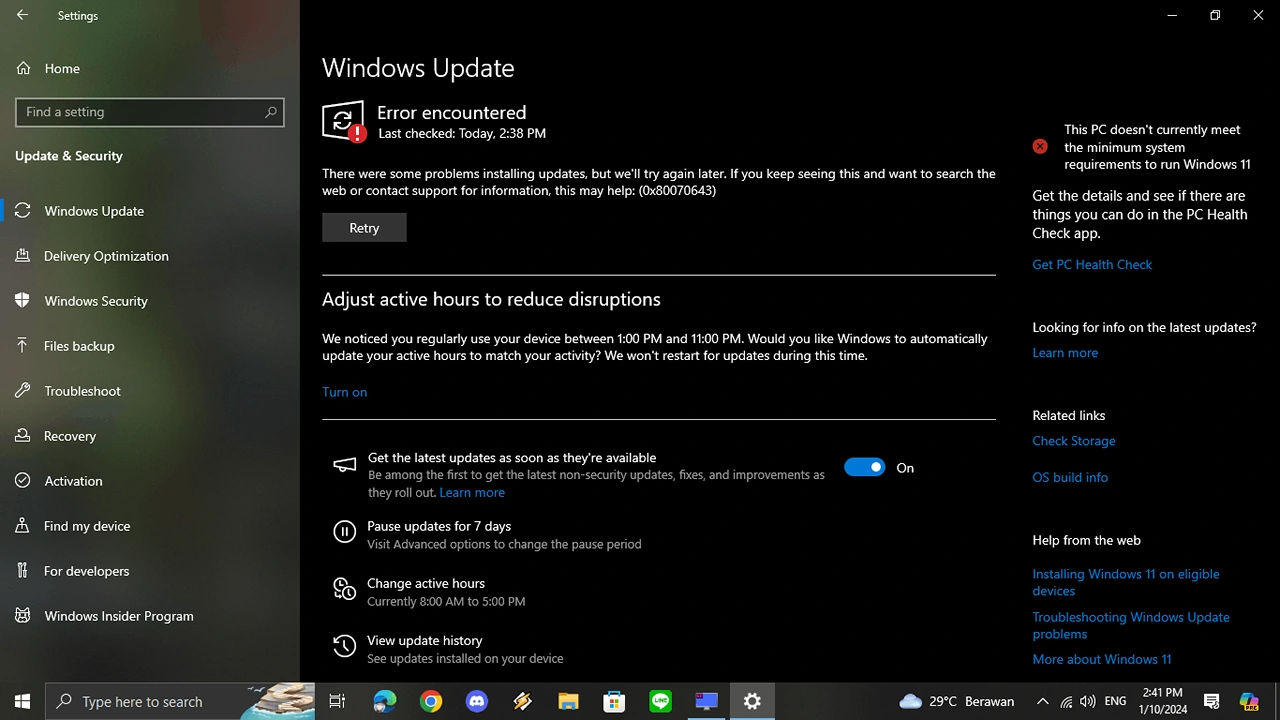Open Troubleshooting Windows Update problems link
This screenshot has height=720, width=1280.
point(1131,625)
